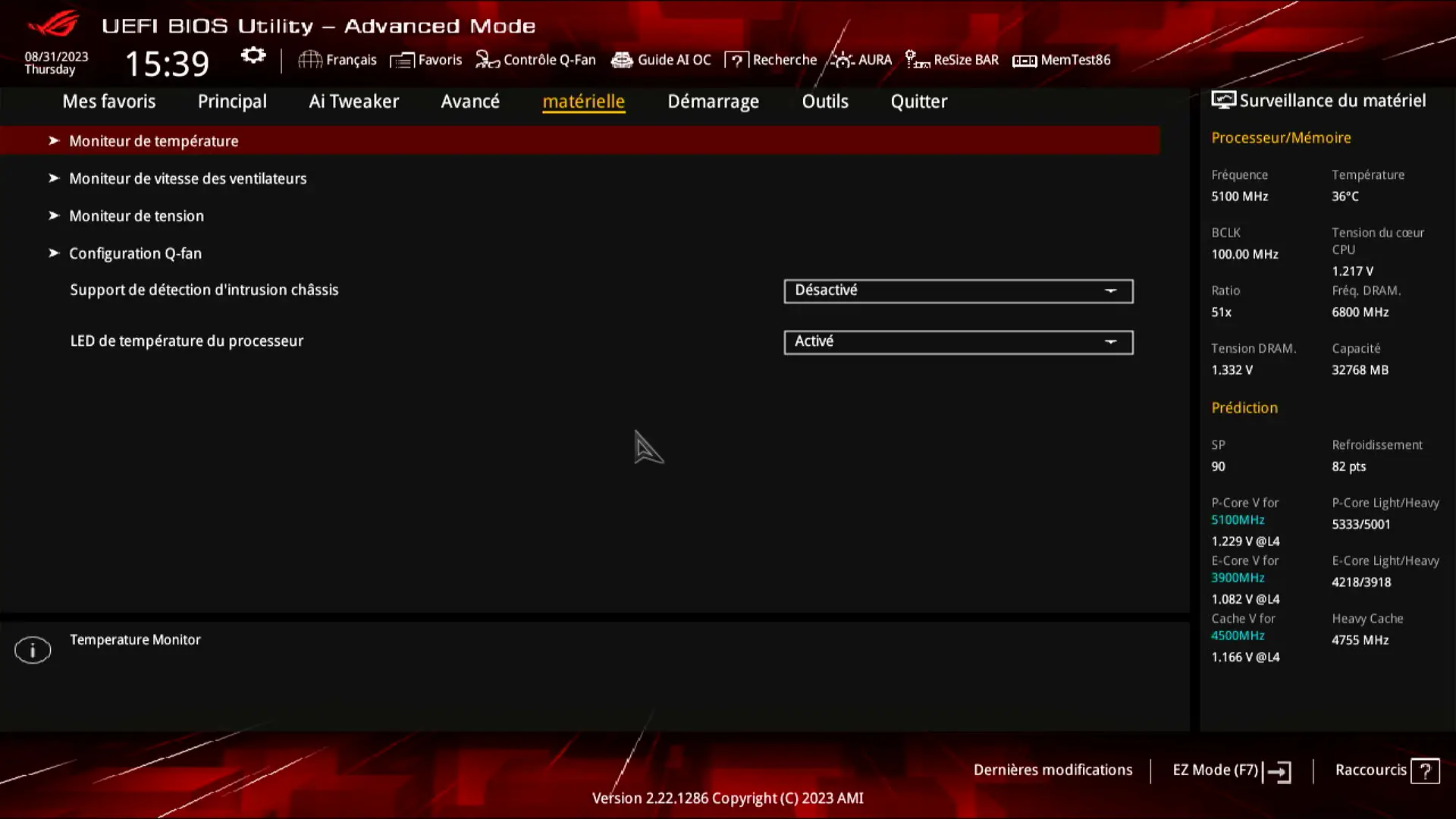This screenshot has width=1456, height=819.
Task: Expand Moniteur de température arrow
Action: [x=54, y=140]
